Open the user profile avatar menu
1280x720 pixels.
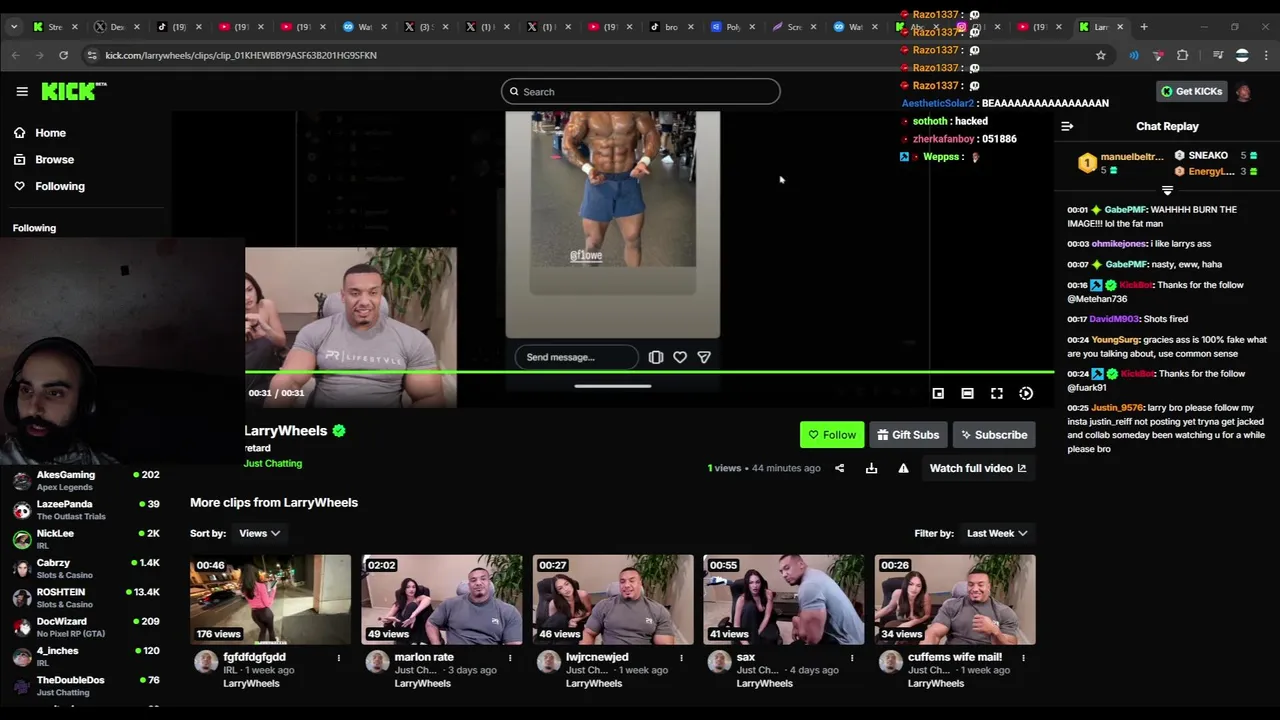1243,92
